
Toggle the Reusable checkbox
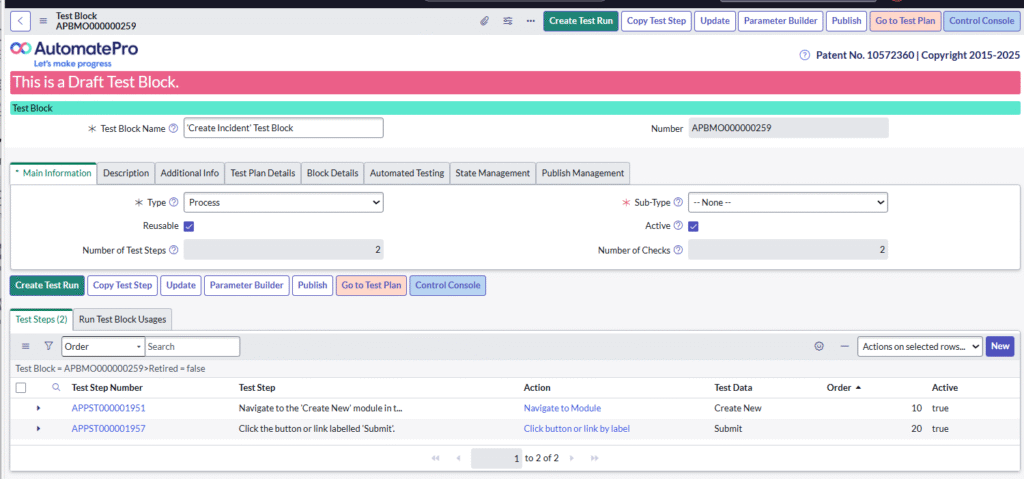189,226
